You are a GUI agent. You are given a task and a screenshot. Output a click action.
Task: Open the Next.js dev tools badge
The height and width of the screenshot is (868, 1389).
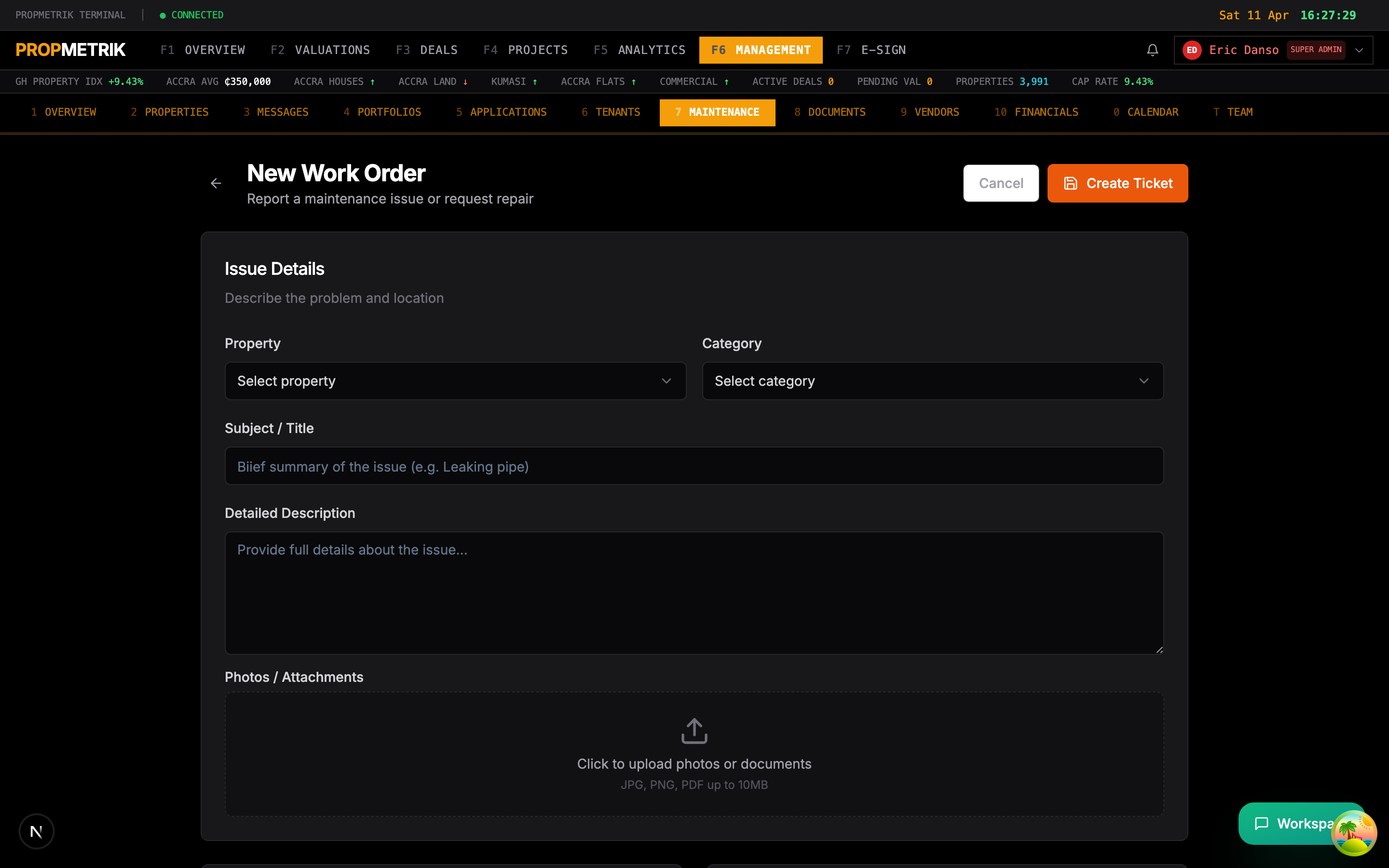click(36, 831)
